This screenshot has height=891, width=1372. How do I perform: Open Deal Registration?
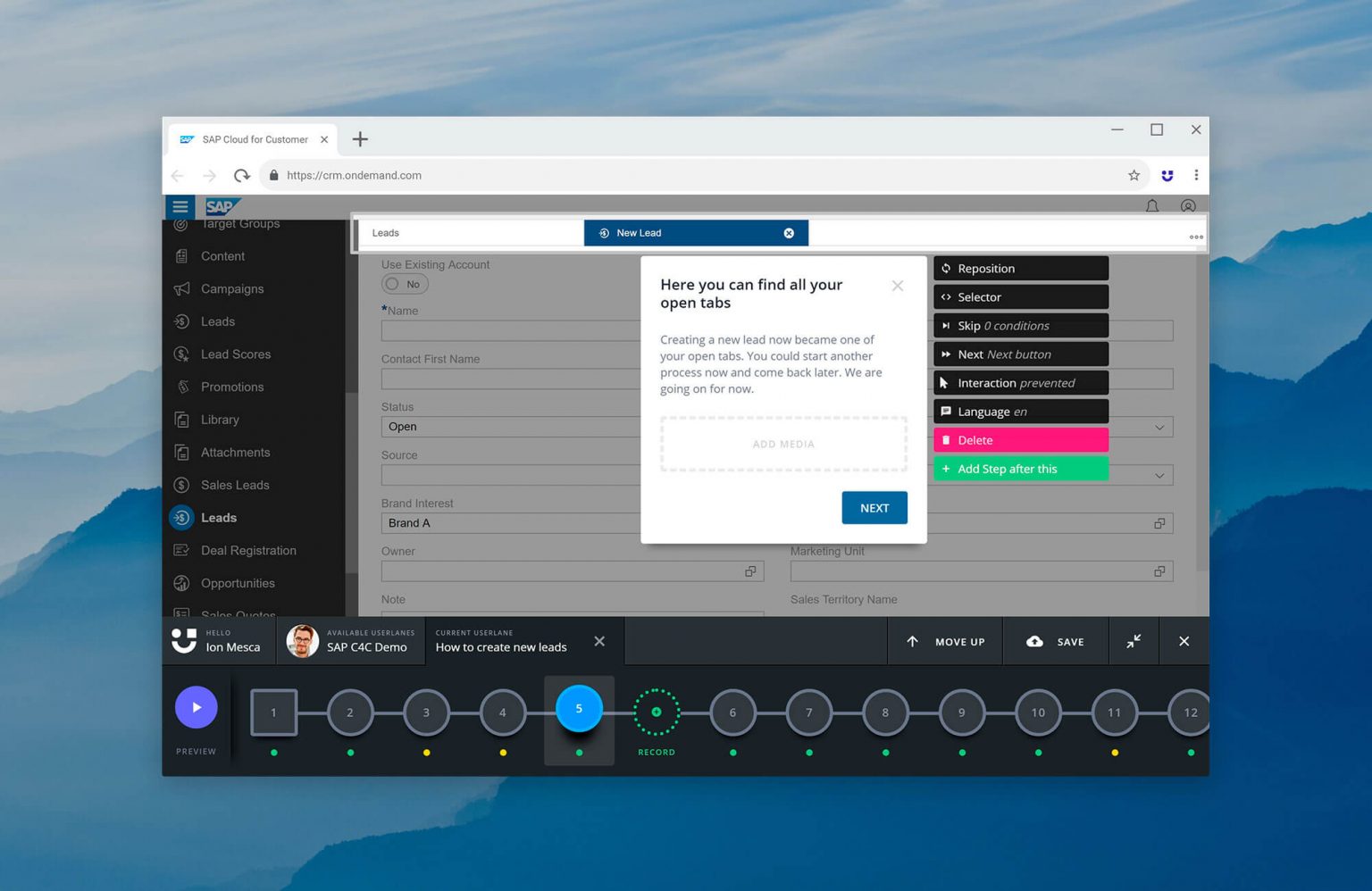(248, 550)
